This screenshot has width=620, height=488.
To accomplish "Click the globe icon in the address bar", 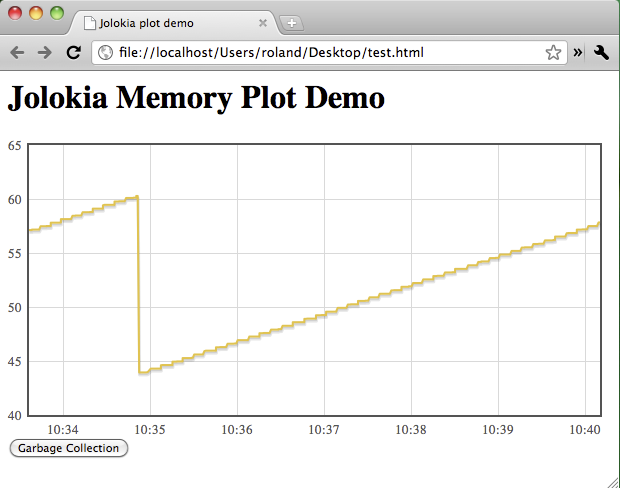I will click(105, 52).
